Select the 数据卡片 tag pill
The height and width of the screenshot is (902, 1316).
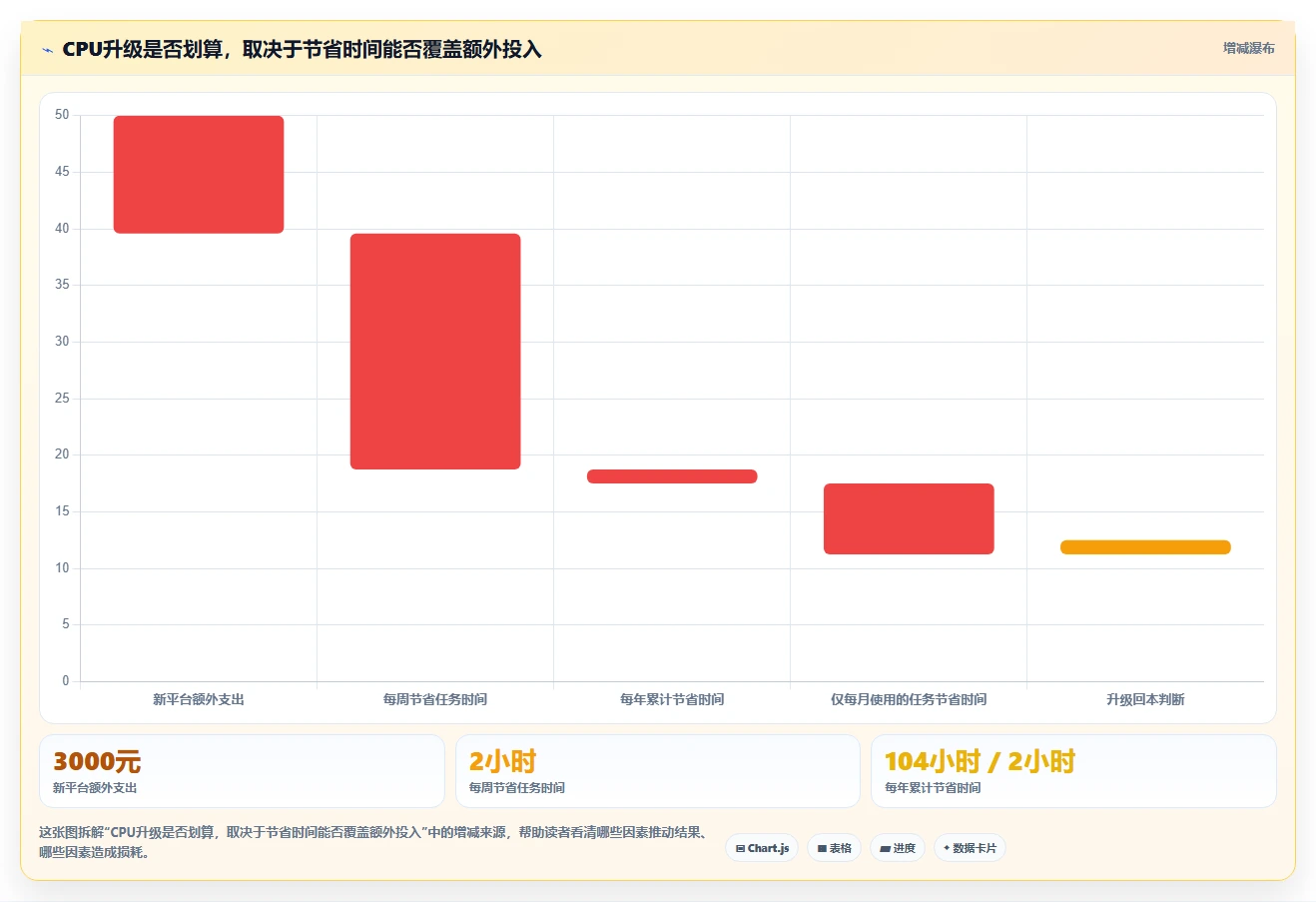[x=970, y=848]
